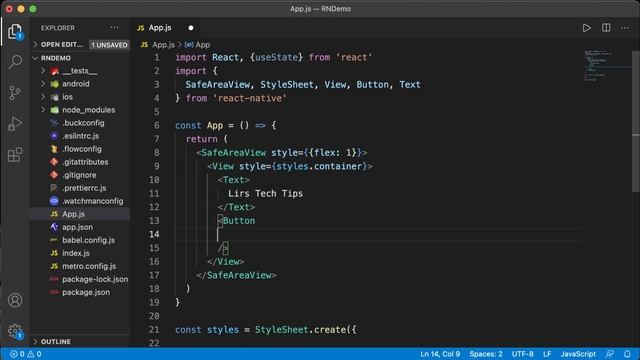Screen dimensions: 640x360
Task: Click Spaces: 2 indentation setting
Action: 486,354
